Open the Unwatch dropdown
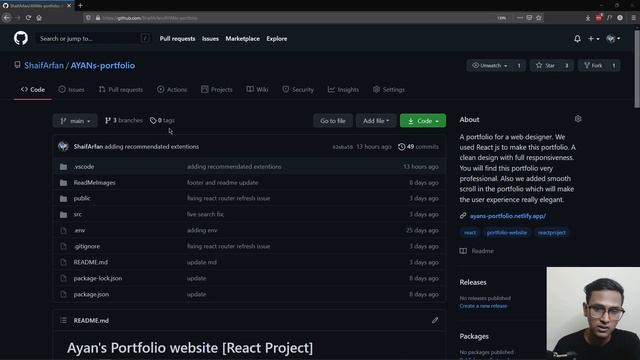640x360 pixels. 489,65
